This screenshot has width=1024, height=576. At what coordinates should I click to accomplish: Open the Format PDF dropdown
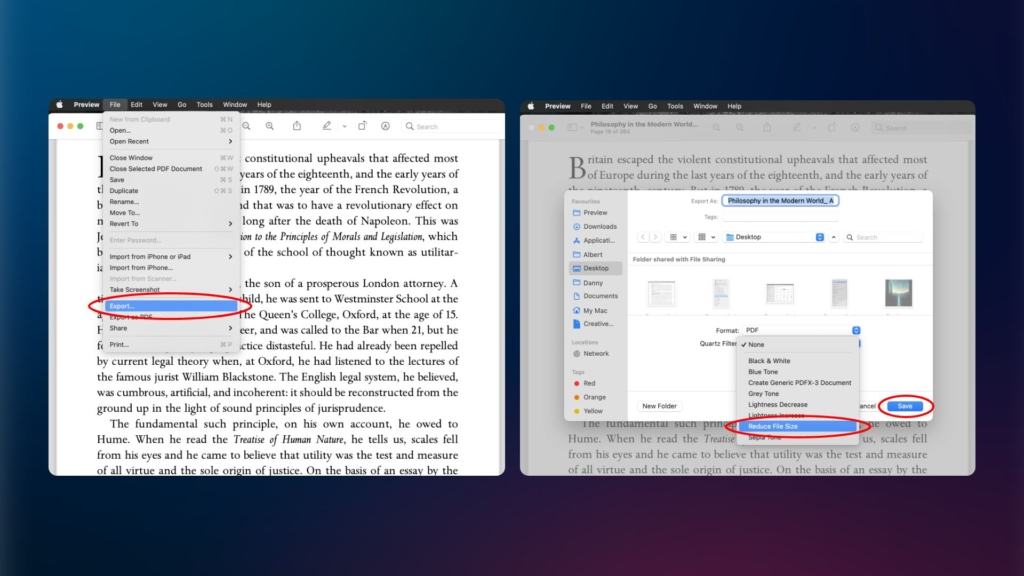[801, 330]
